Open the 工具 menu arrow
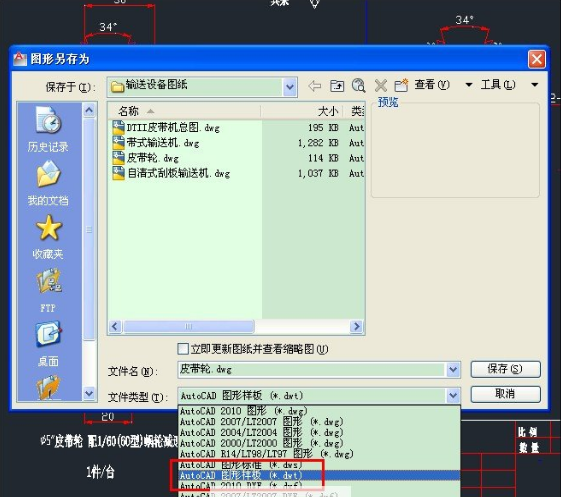This screenshot has height=497, width=561. coord(535,85)
